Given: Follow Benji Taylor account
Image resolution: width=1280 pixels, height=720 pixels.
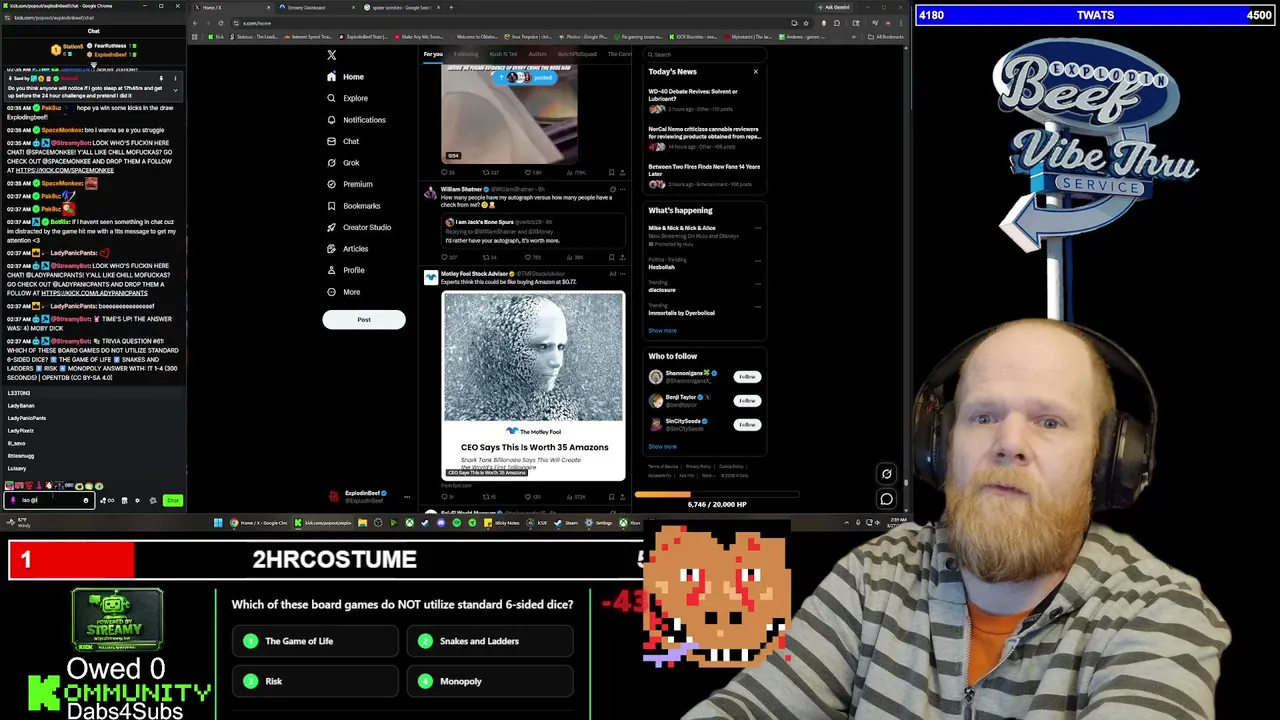Looking at the screenshot, I should [x=747, y=400].
